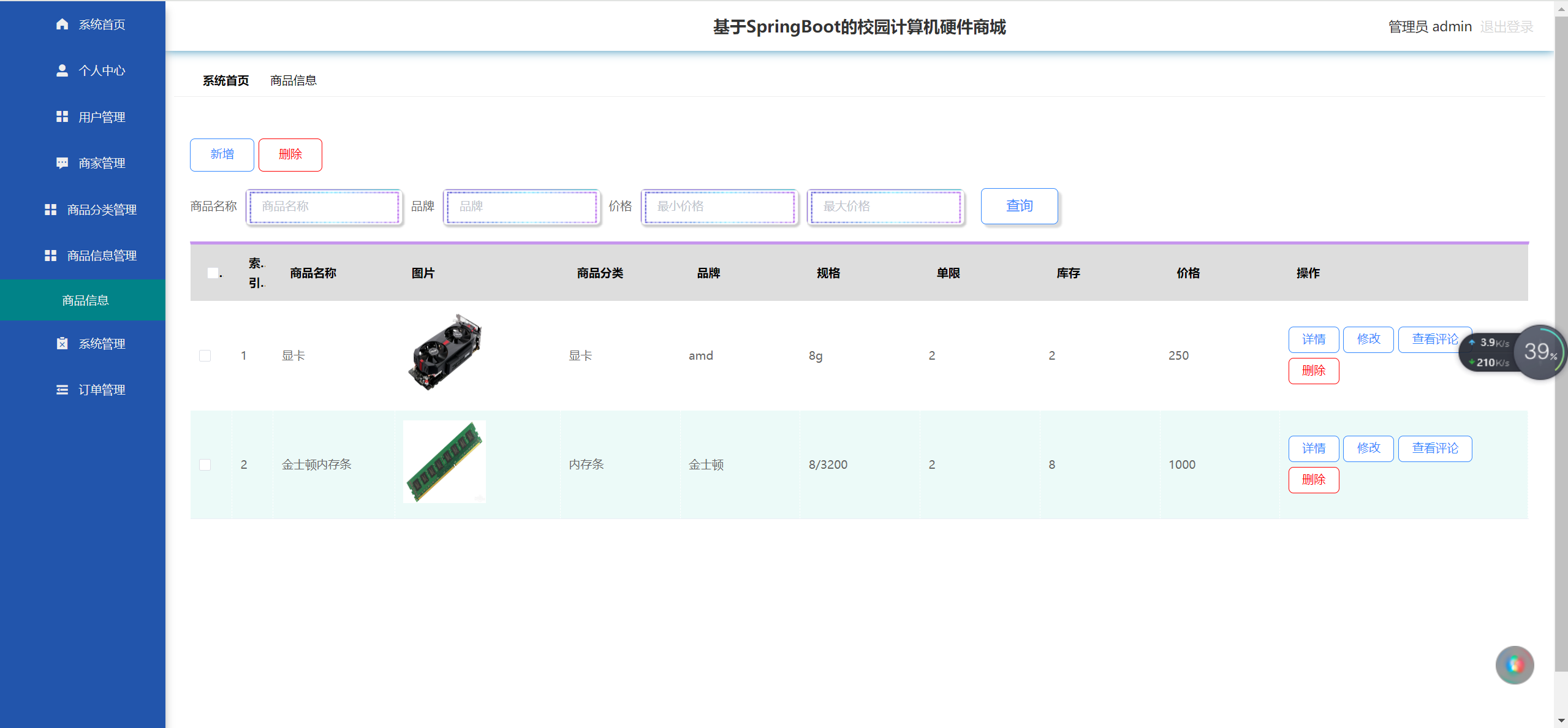Click the 退出登录 logout link
The width and height of the screenshot is (1568, 728).
pos(1506,26)
